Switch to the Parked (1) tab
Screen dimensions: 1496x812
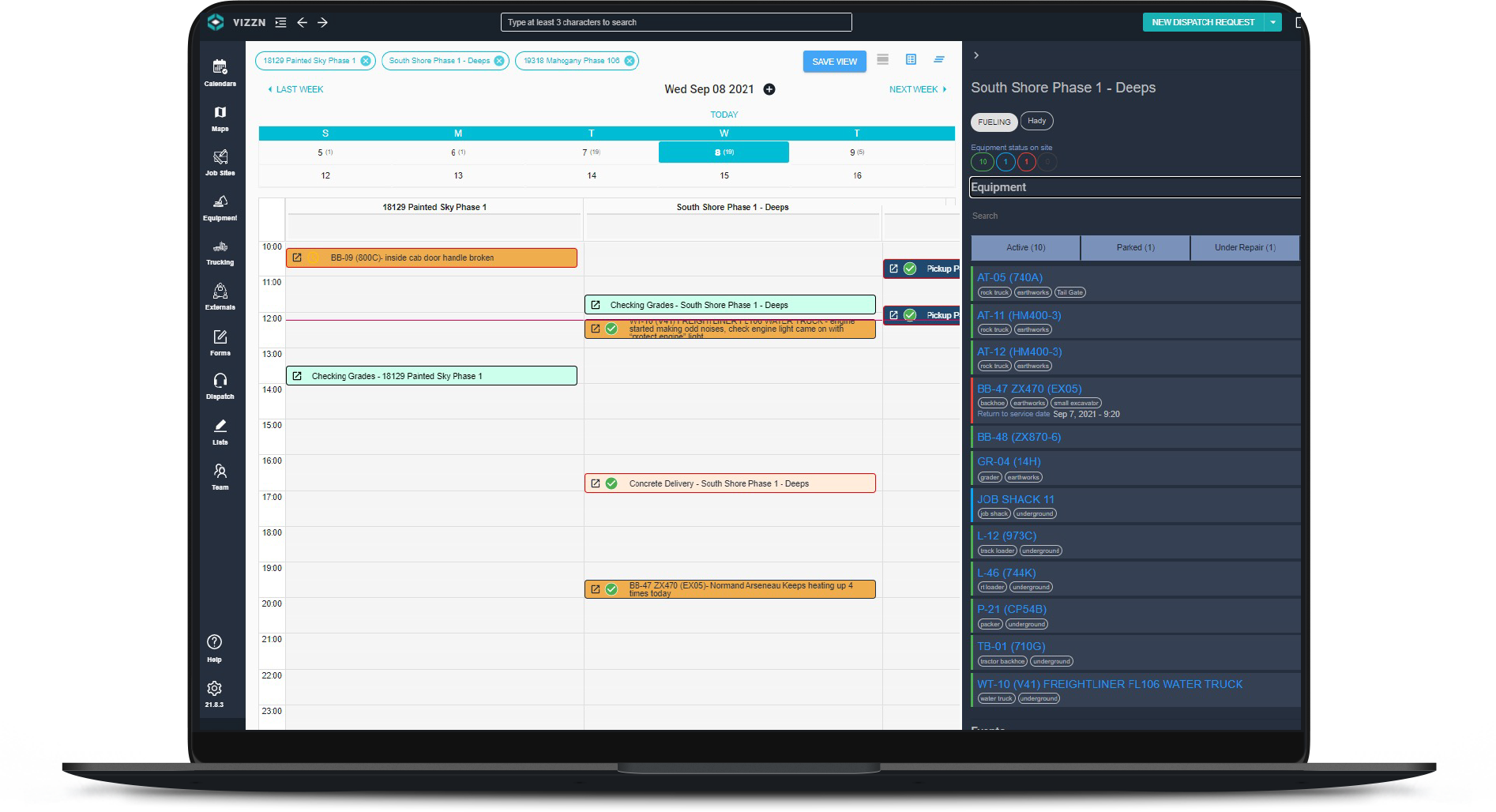coord(1135,247)
